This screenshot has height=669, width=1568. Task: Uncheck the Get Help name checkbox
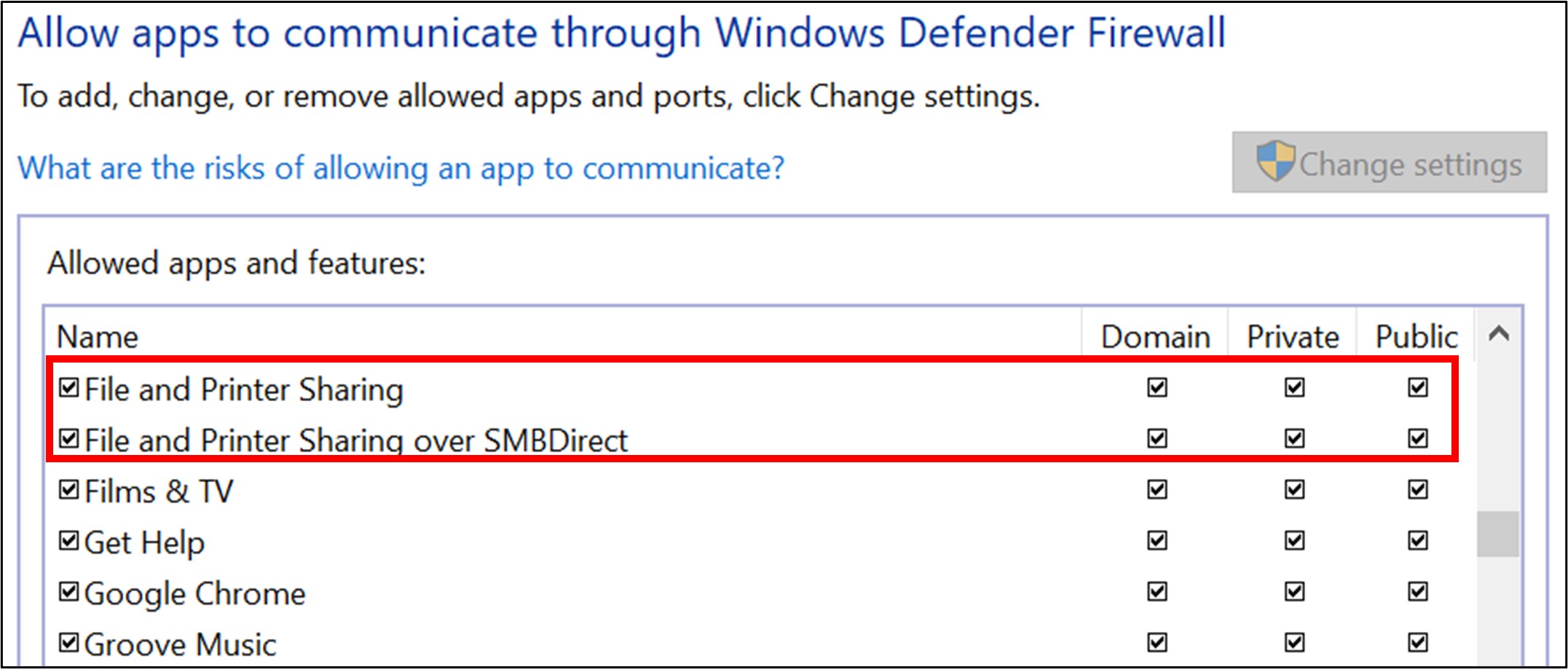pos(69,541)
